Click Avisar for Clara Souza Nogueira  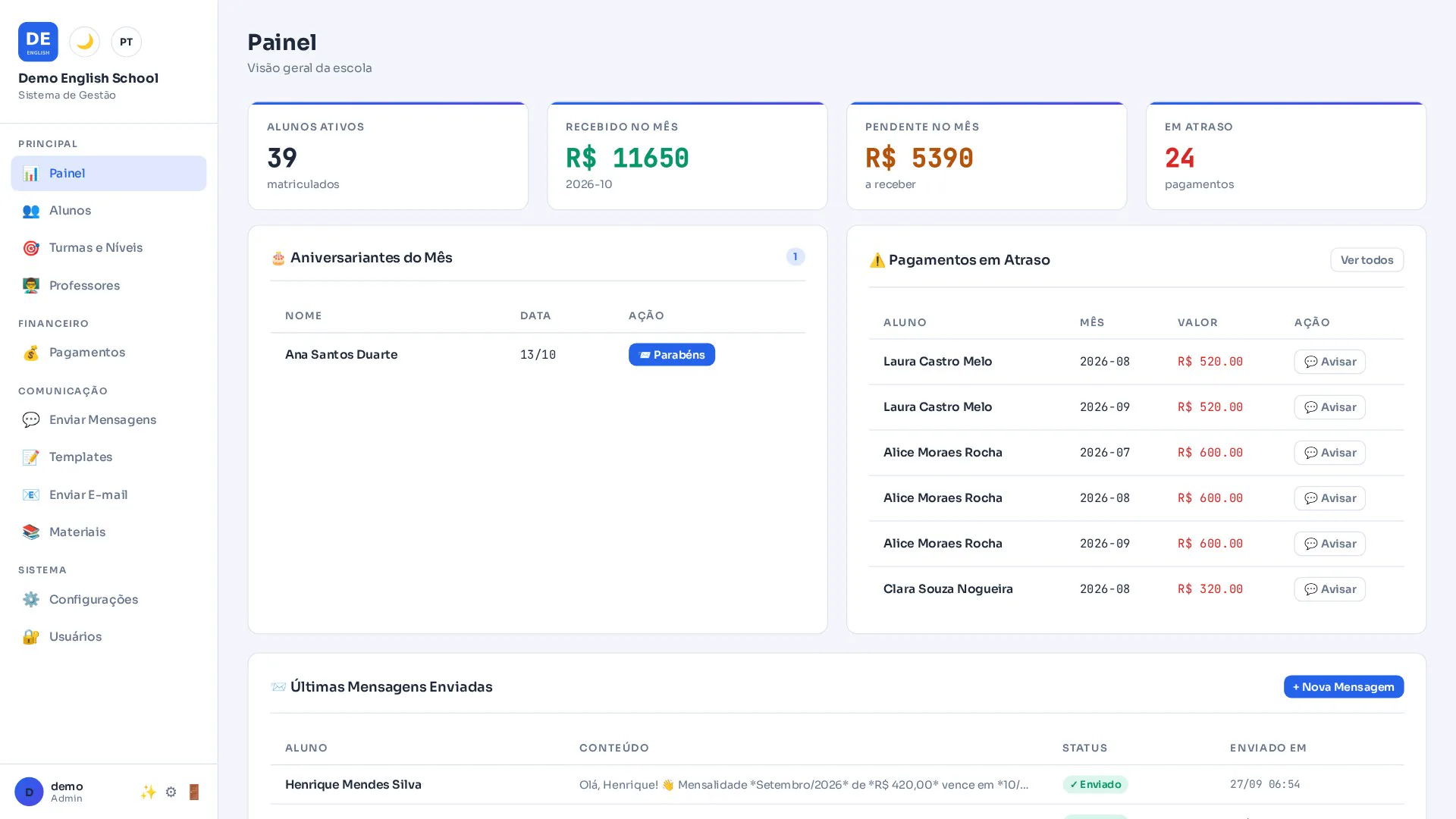[x=1329, y=589]
